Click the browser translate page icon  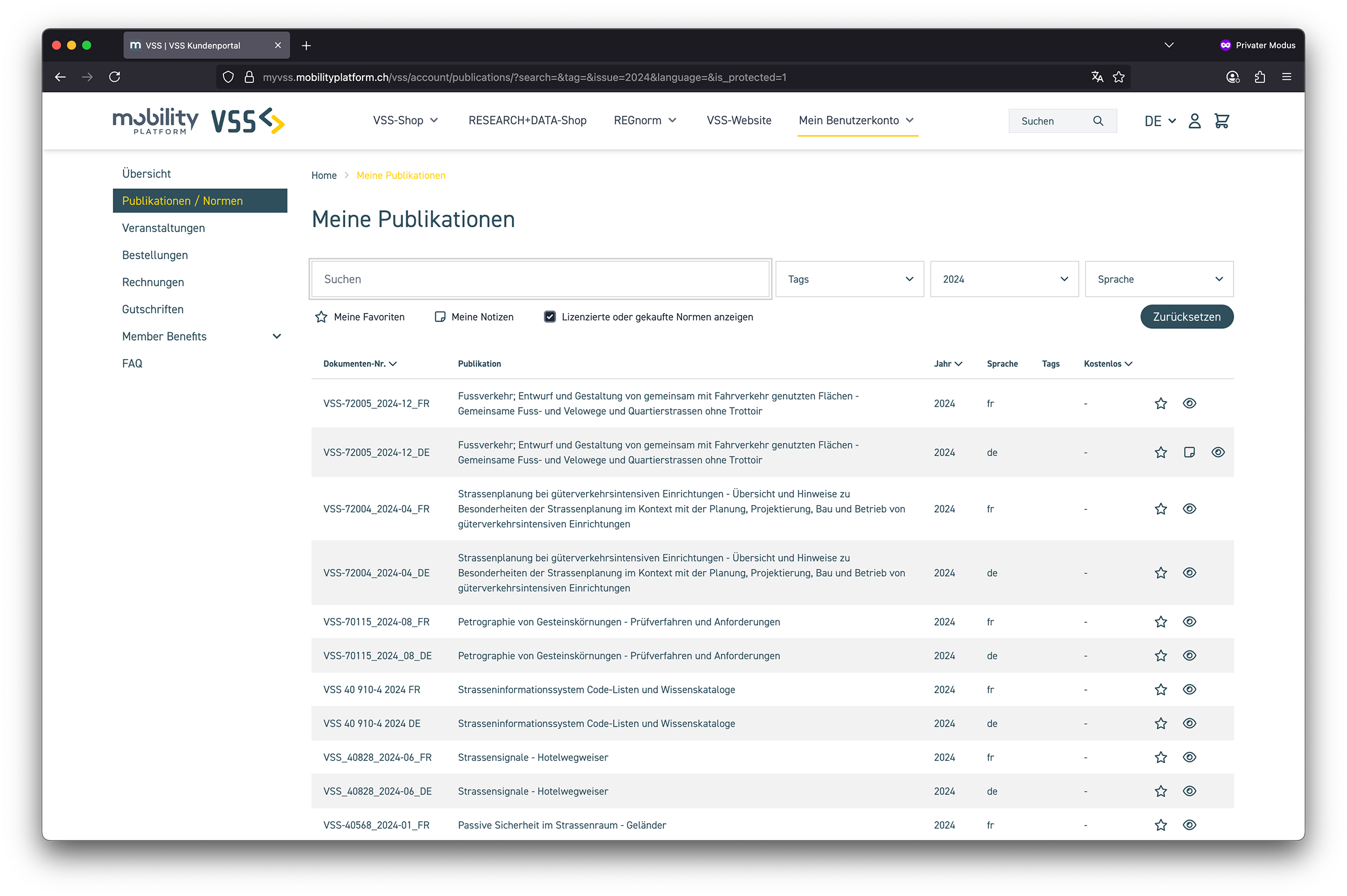pyautogui.click(x=1097, y=76)
